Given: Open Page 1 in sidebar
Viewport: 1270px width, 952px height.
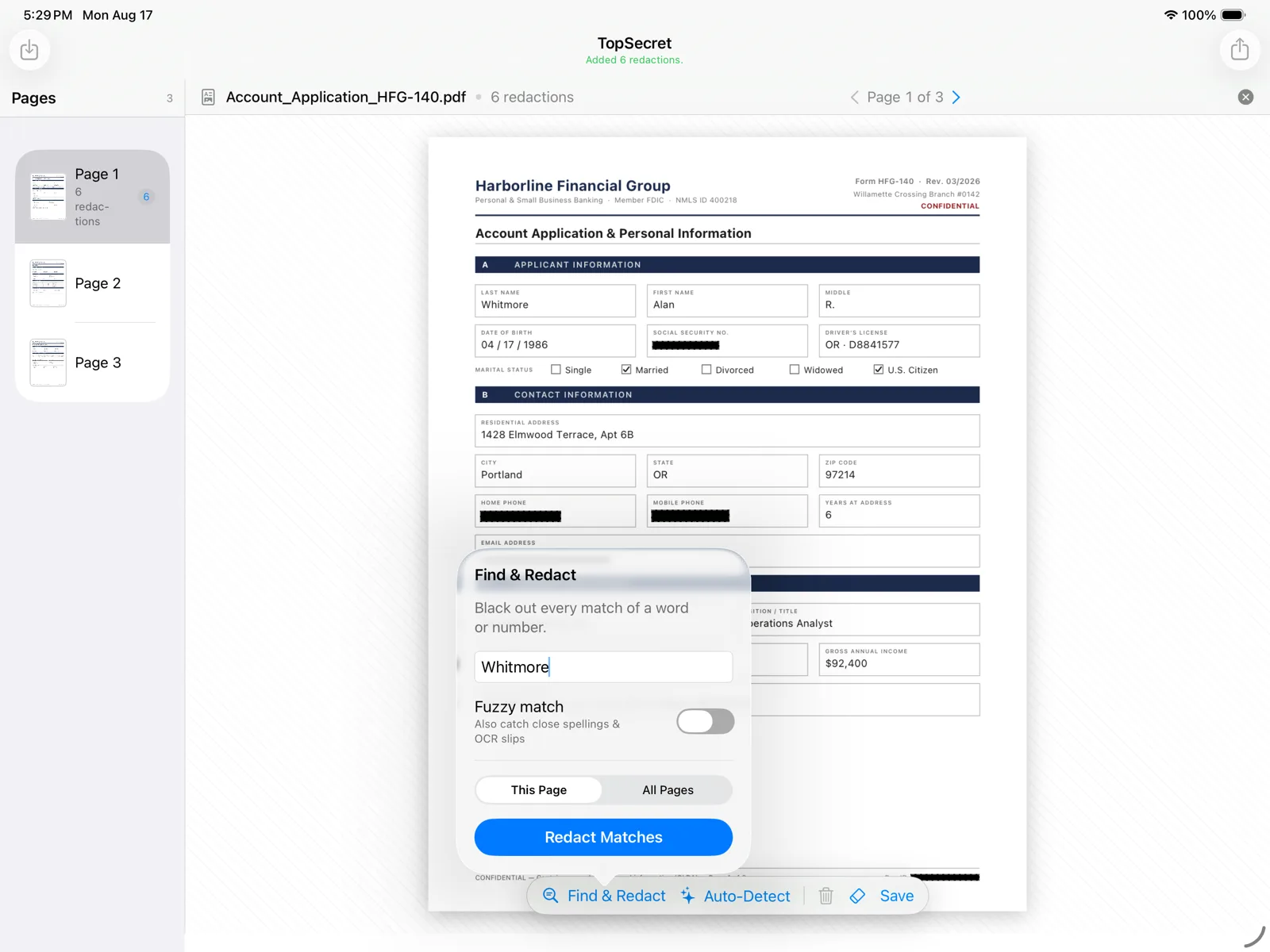Looking at the screenshot, I should [x=92, y=197].
